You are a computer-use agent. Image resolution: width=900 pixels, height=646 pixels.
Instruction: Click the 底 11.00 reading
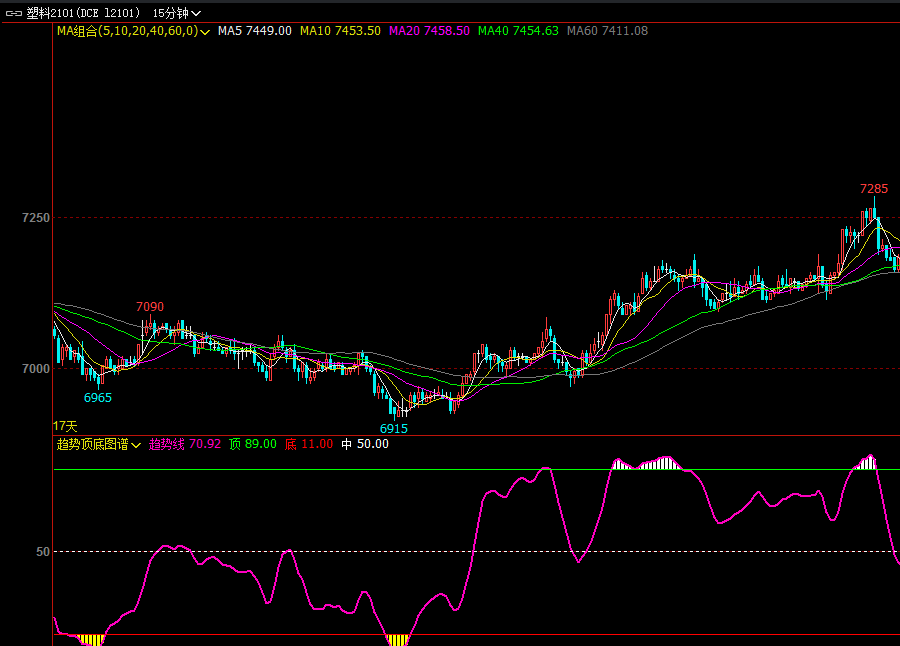309,444
